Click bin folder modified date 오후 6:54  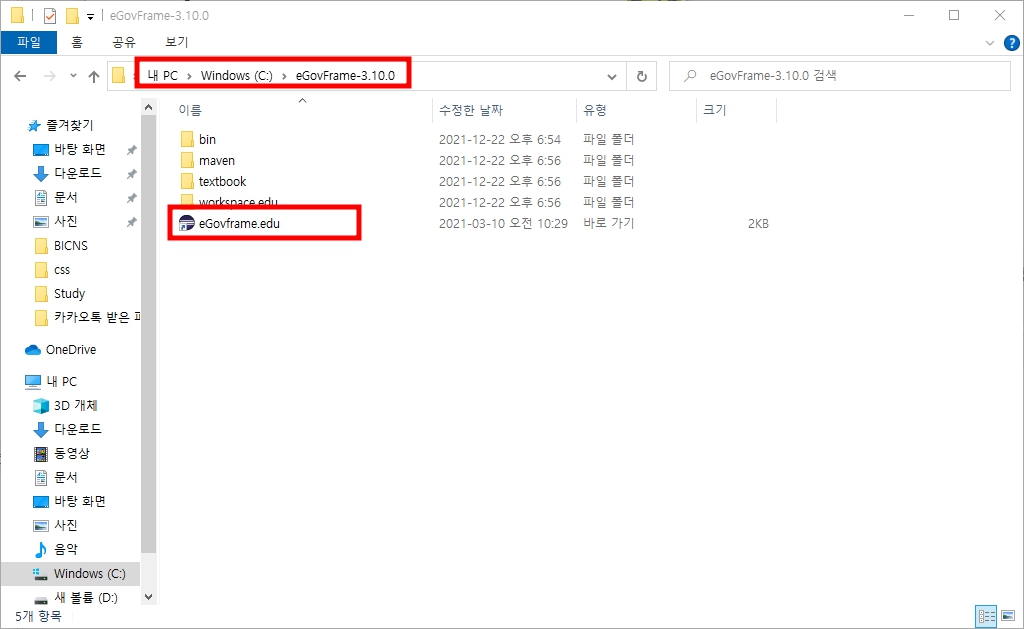500,139
